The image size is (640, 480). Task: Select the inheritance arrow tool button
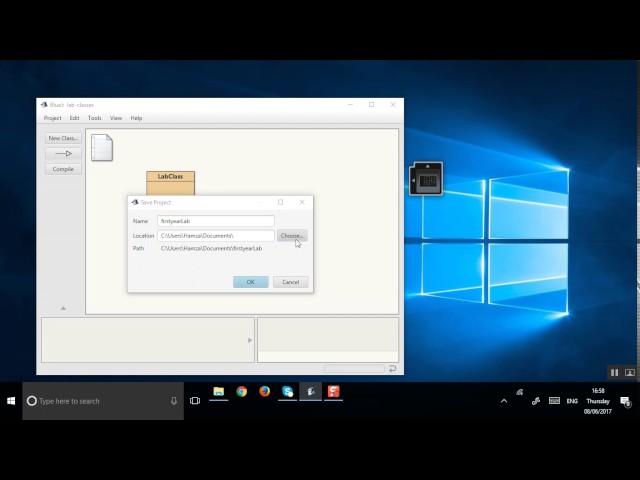[63, 153]
